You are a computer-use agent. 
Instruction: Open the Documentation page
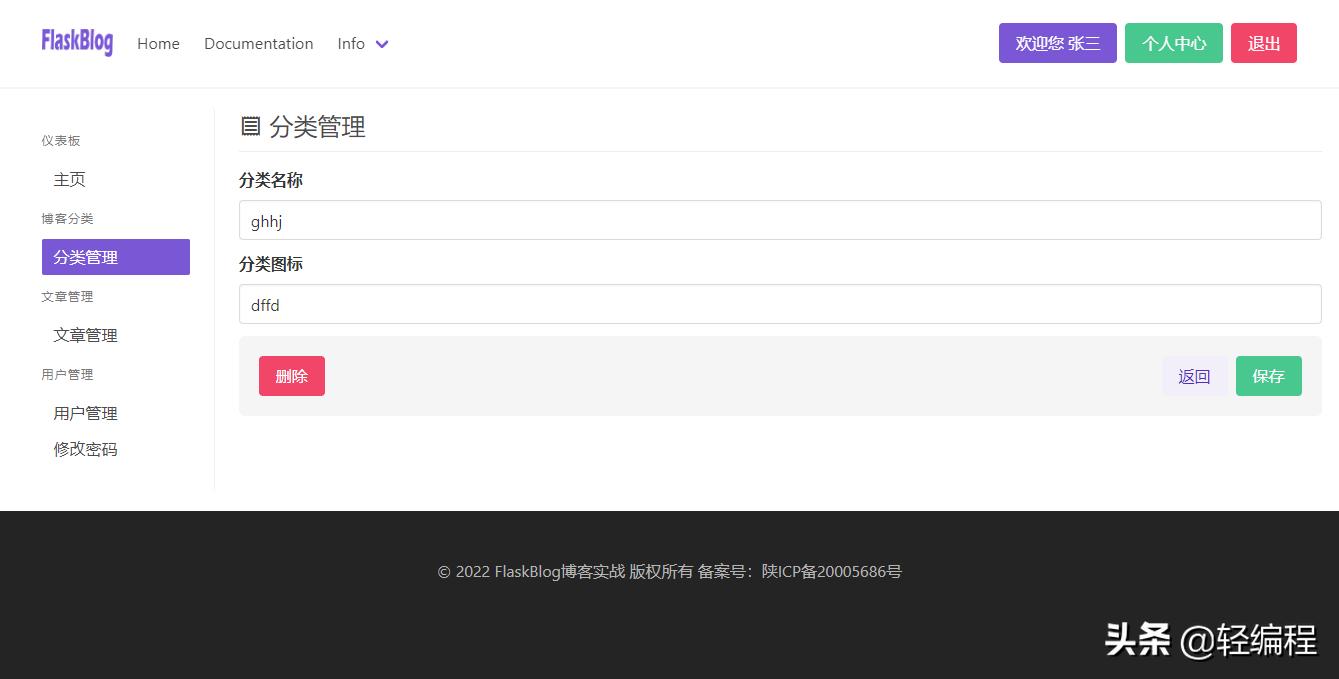point(258,44)
